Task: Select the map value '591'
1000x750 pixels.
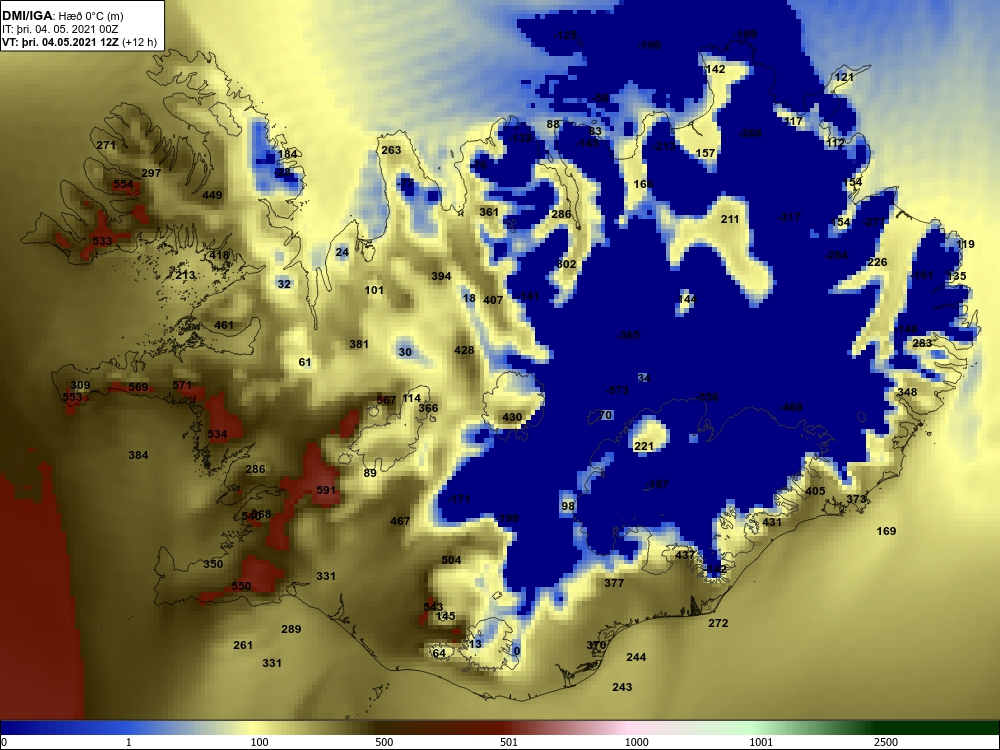Action: 326,490
